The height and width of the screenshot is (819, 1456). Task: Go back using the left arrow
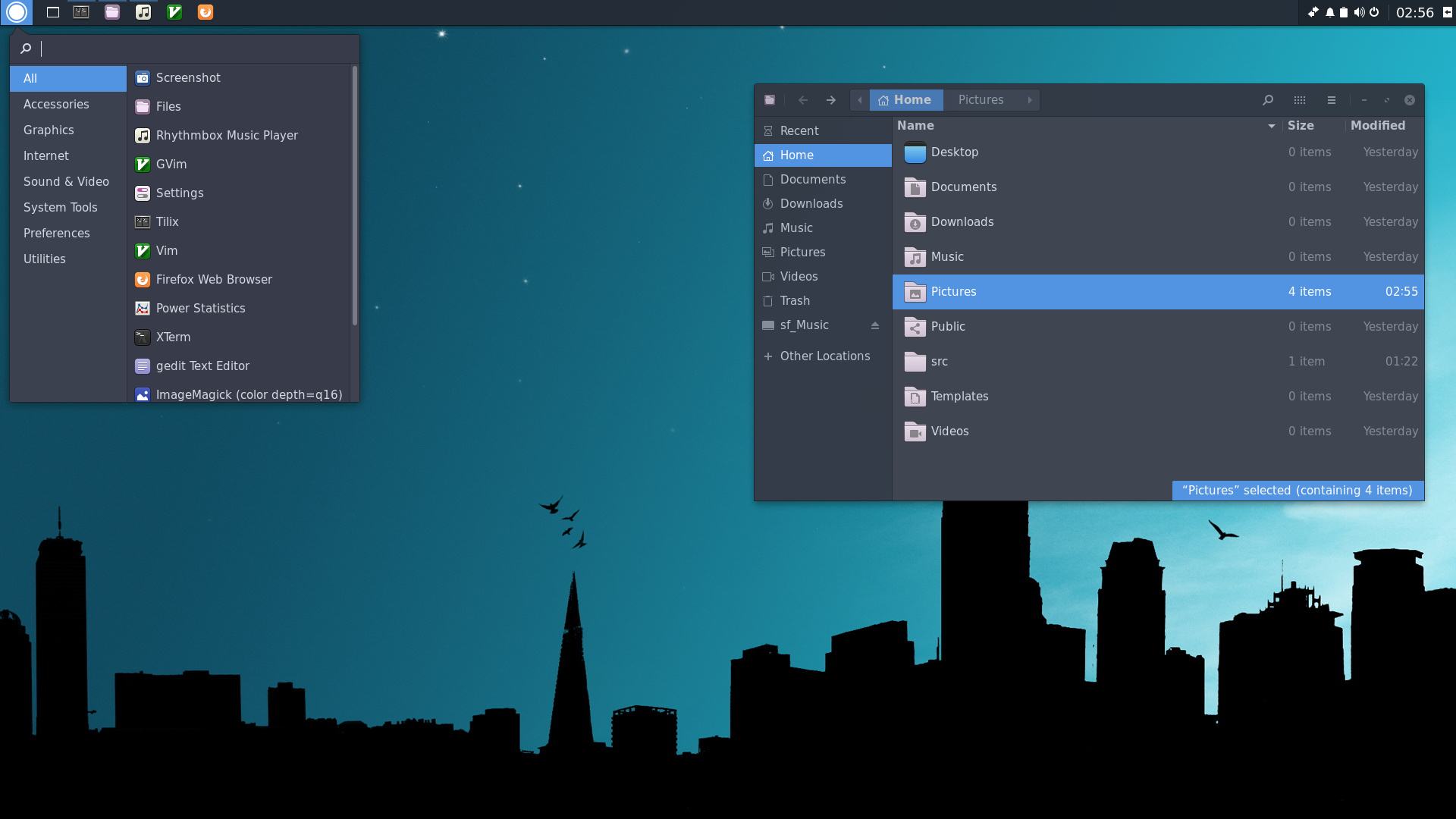[802, 100]
